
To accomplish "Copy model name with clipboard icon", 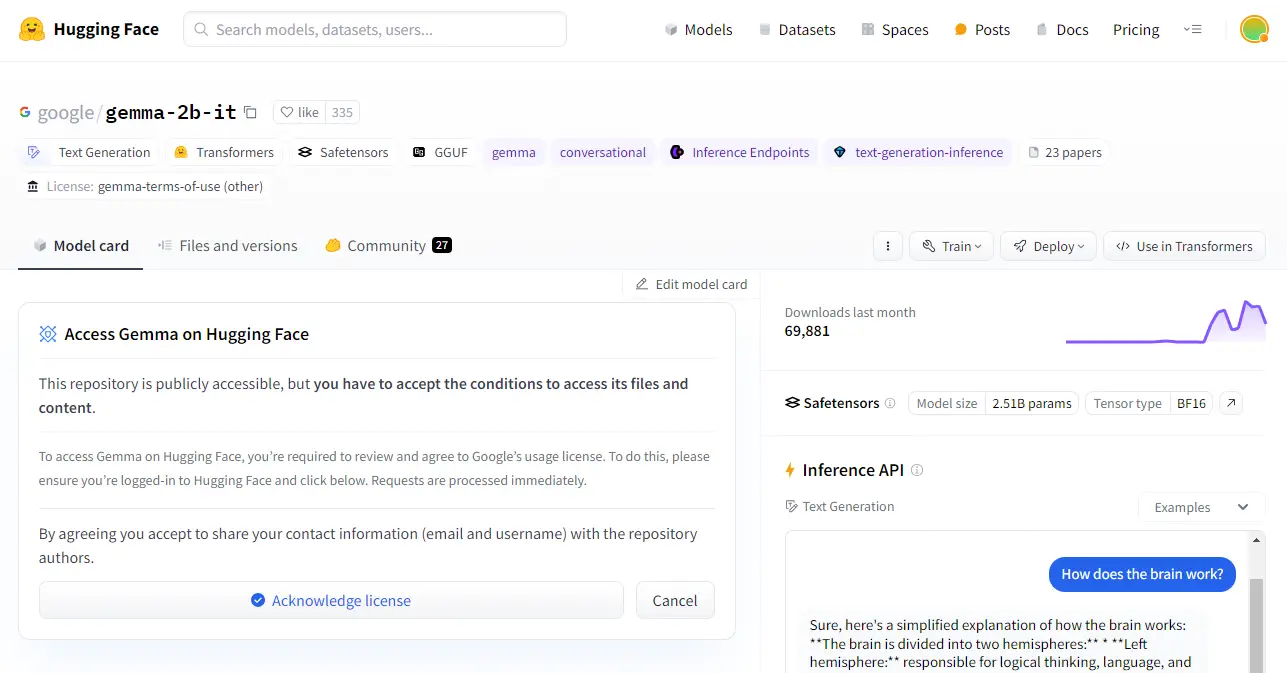I will [250, 112].
